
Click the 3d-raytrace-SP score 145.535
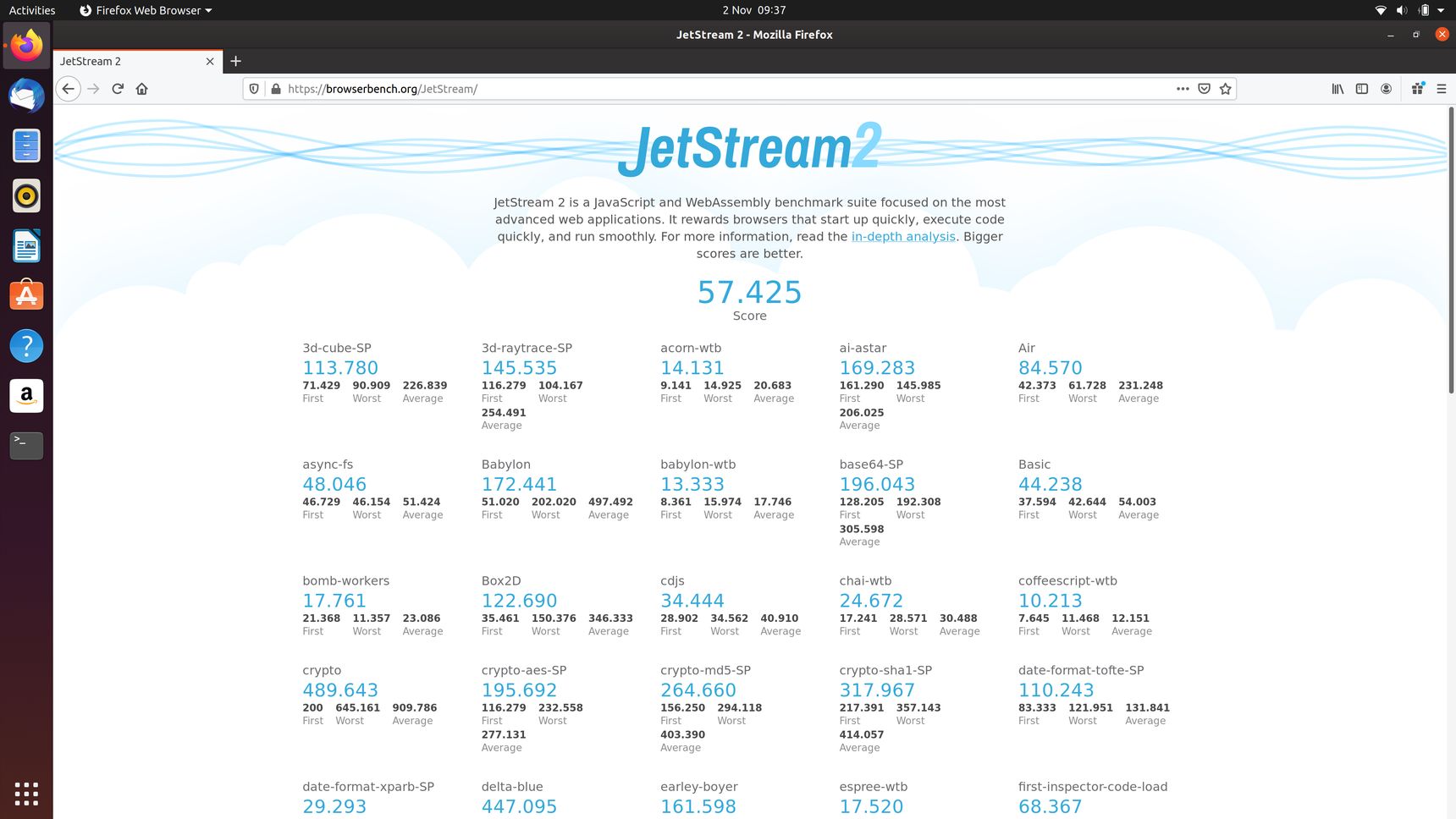point(519,368)
